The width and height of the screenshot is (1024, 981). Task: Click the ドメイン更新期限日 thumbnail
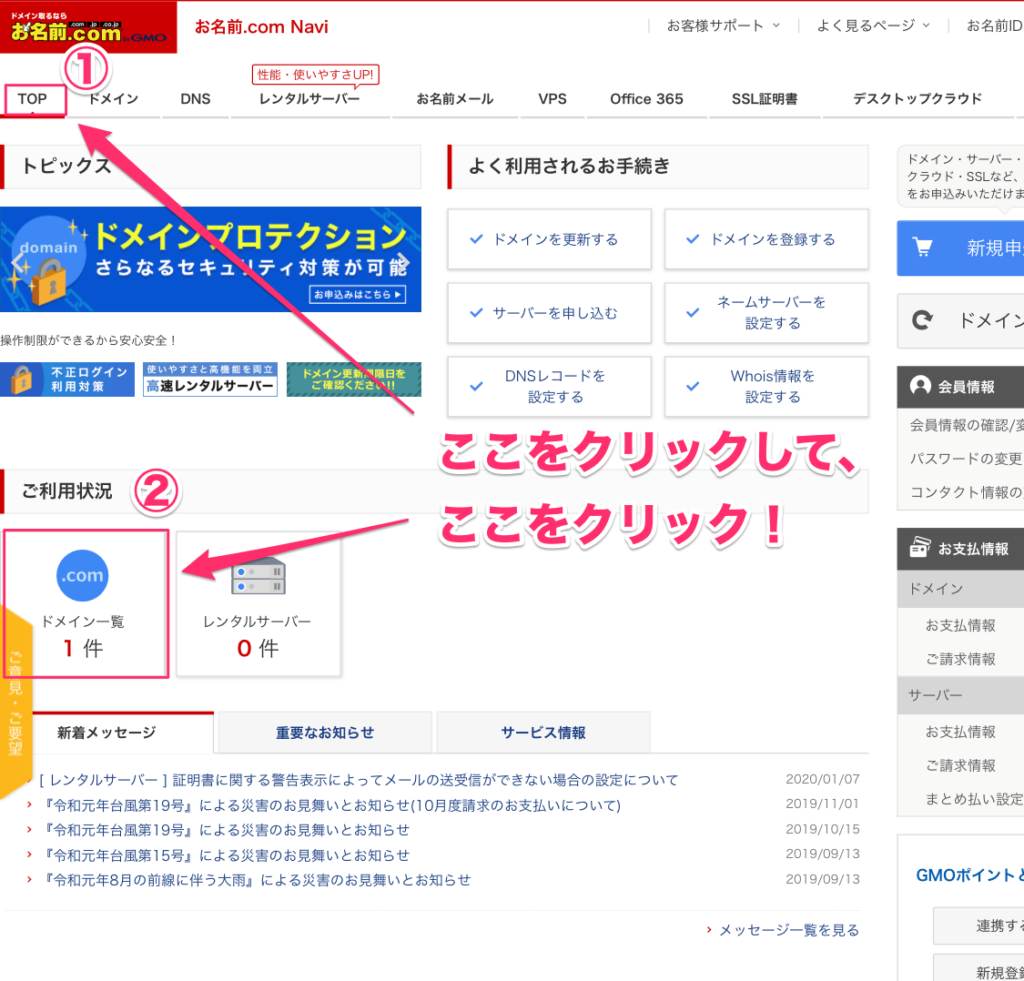[354, 379]
